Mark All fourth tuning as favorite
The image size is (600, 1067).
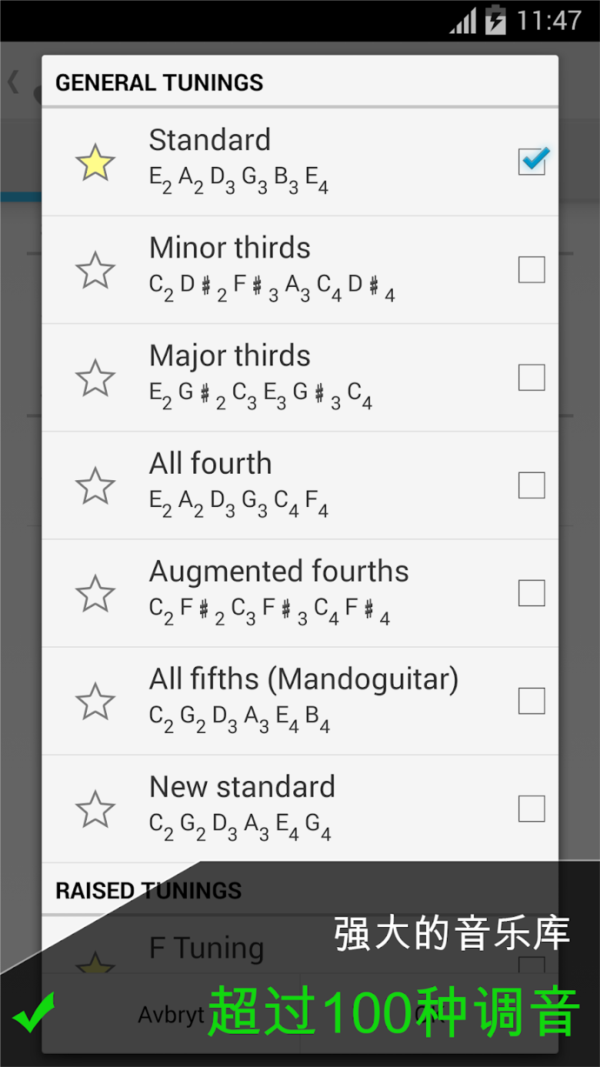coord(95,486)
